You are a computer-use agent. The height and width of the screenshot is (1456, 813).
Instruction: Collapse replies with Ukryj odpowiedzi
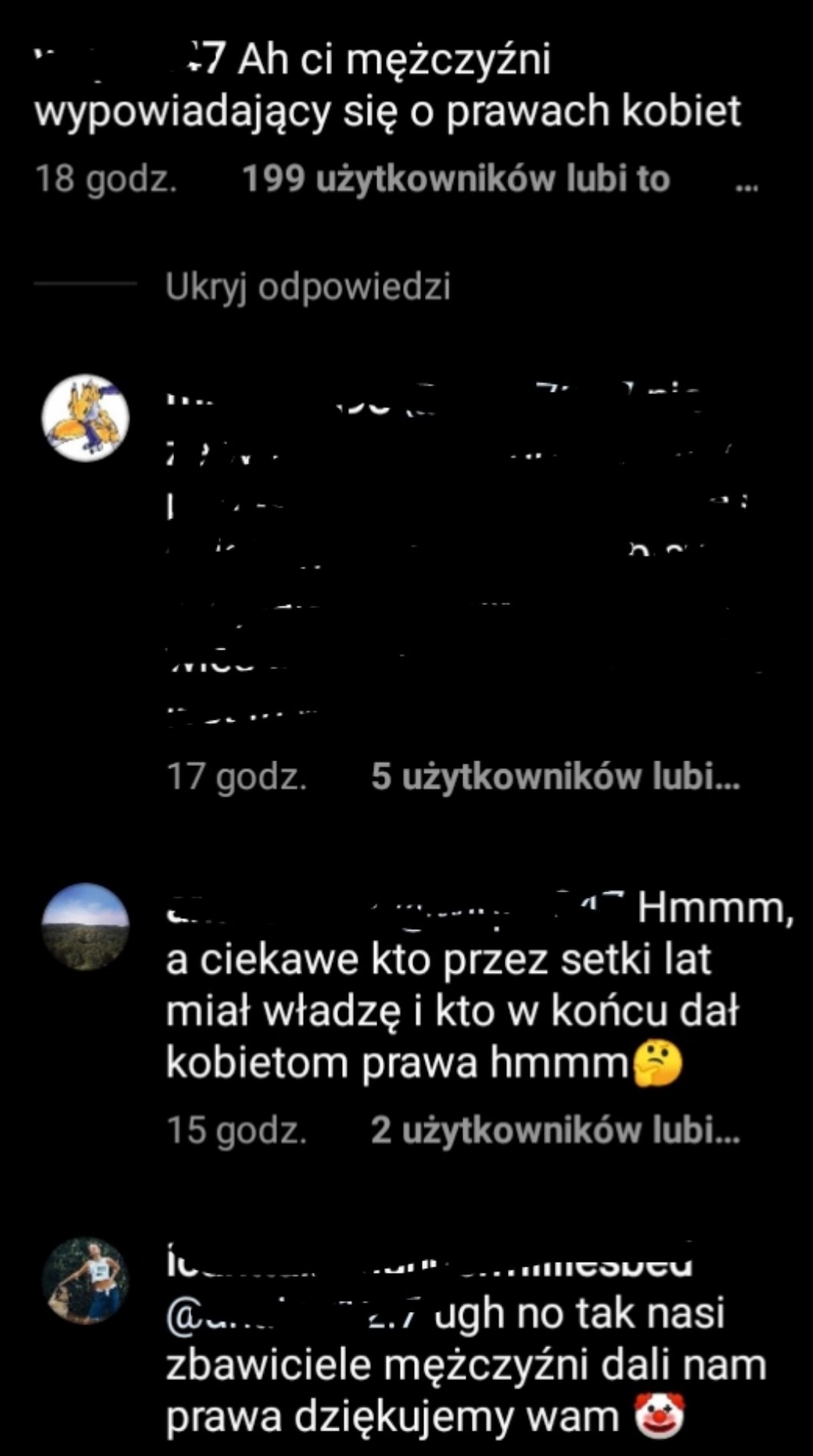308,288
